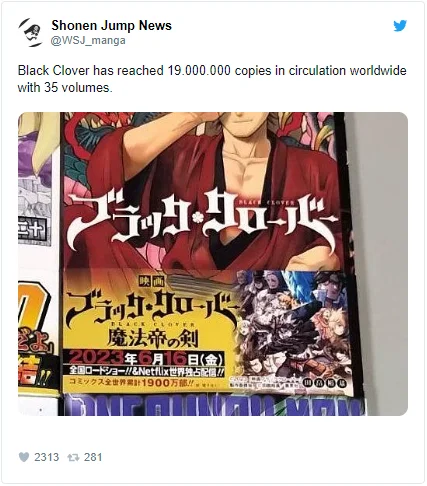427x486 pixels.
Task: Click the small 映画 label on banner
Action: [x=152, y=282]
